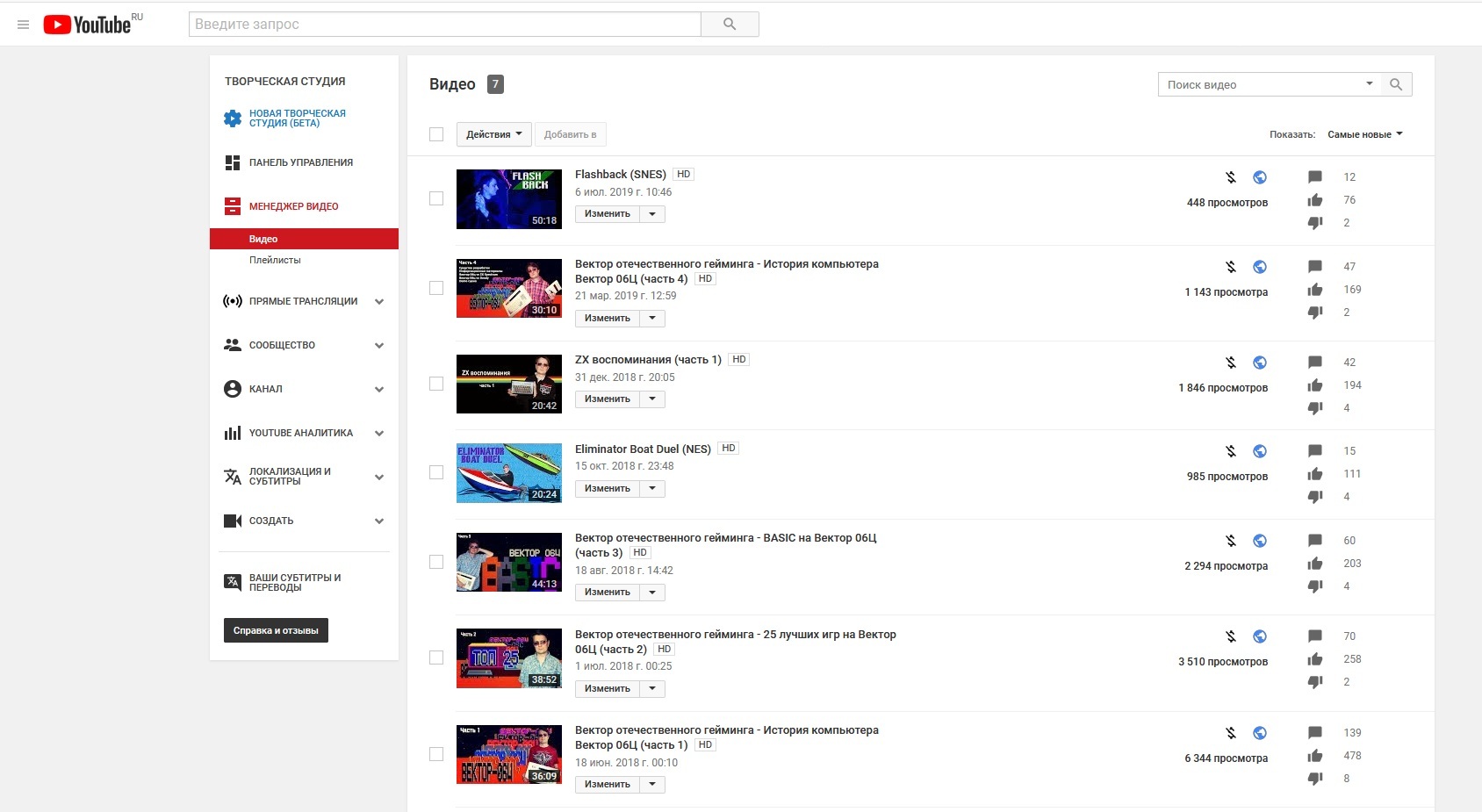Open video search options dropdown arrow
This screenshot has height=812, width=1482.
click(x=1369, y=84)
